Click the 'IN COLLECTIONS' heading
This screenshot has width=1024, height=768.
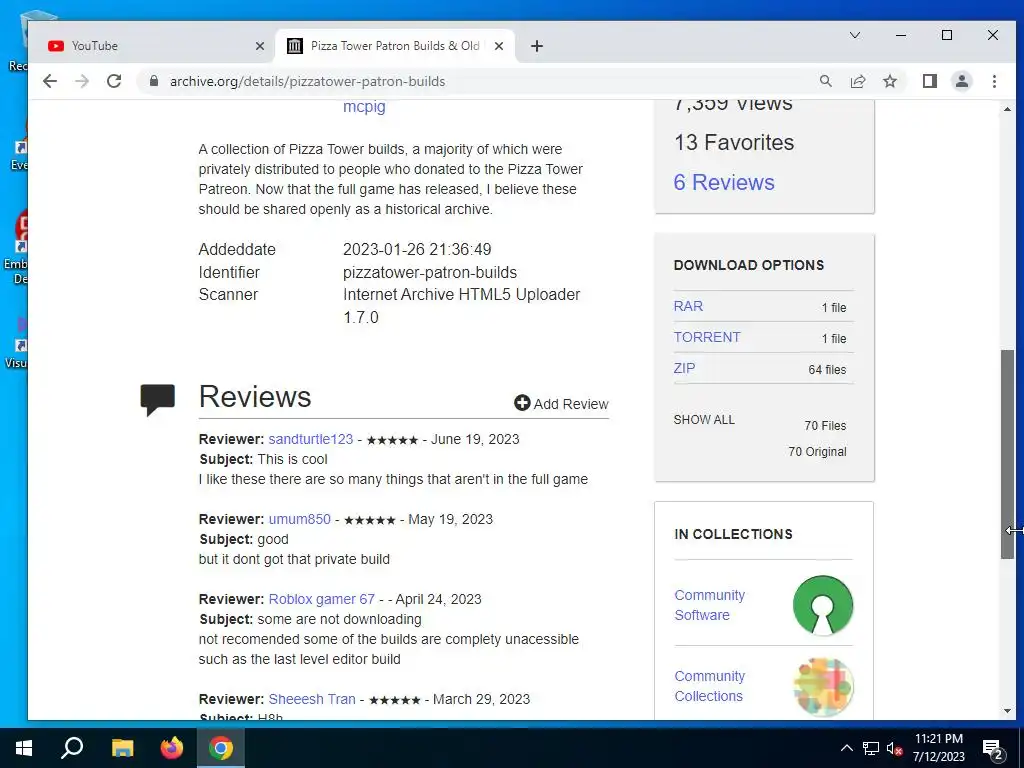click(733, 534)
